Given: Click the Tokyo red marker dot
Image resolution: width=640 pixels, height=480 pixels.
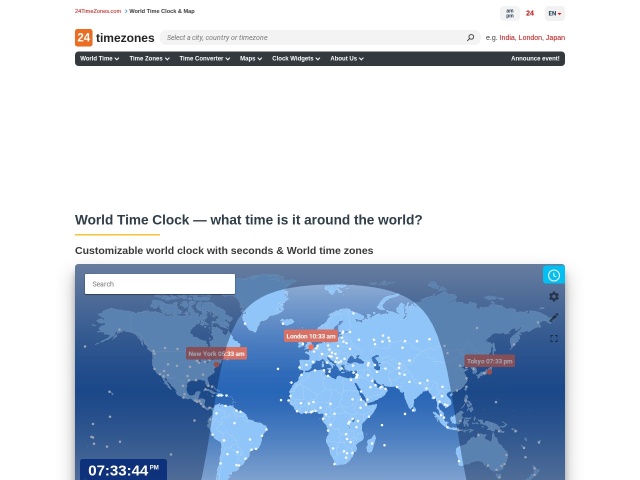Looking at the screenshot, I should (489, 372).
